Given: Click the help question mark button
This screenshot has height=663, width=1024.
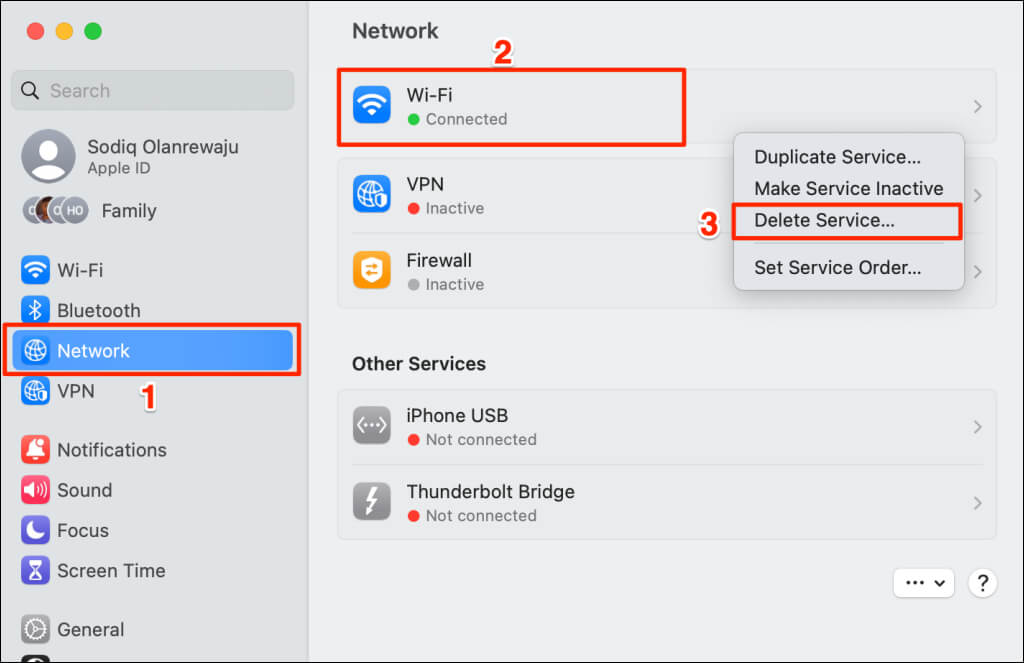Looking at the screenshot, I should 982,583.
